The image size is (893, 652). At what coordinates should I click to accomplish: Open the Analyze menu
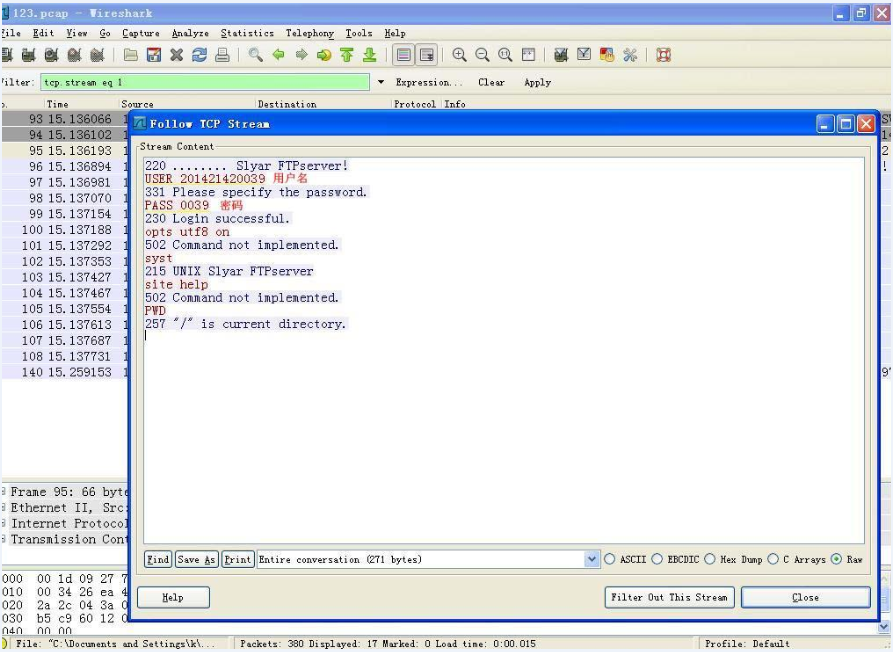coord(190,33)
